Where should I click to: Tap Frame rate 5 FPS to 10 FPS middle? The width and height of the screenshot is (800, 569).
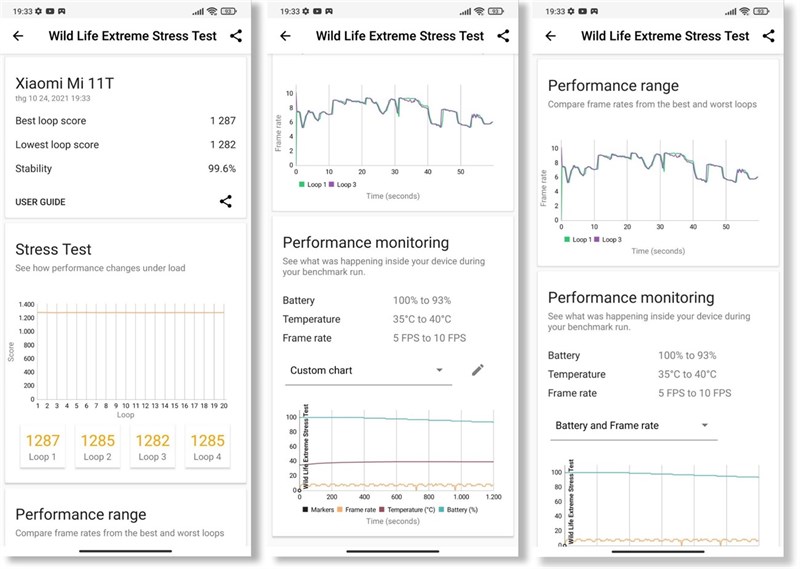coord(429,338)
